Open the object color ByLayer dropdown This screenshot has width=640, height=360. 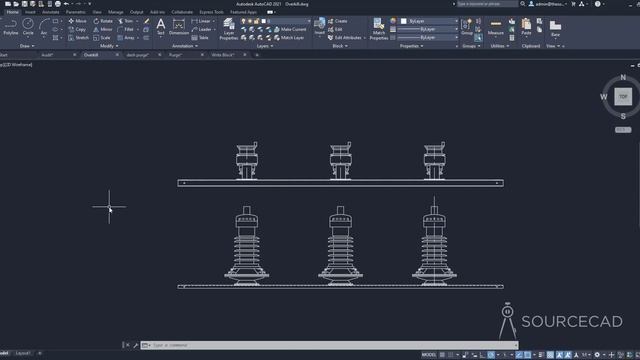point(429,21)
